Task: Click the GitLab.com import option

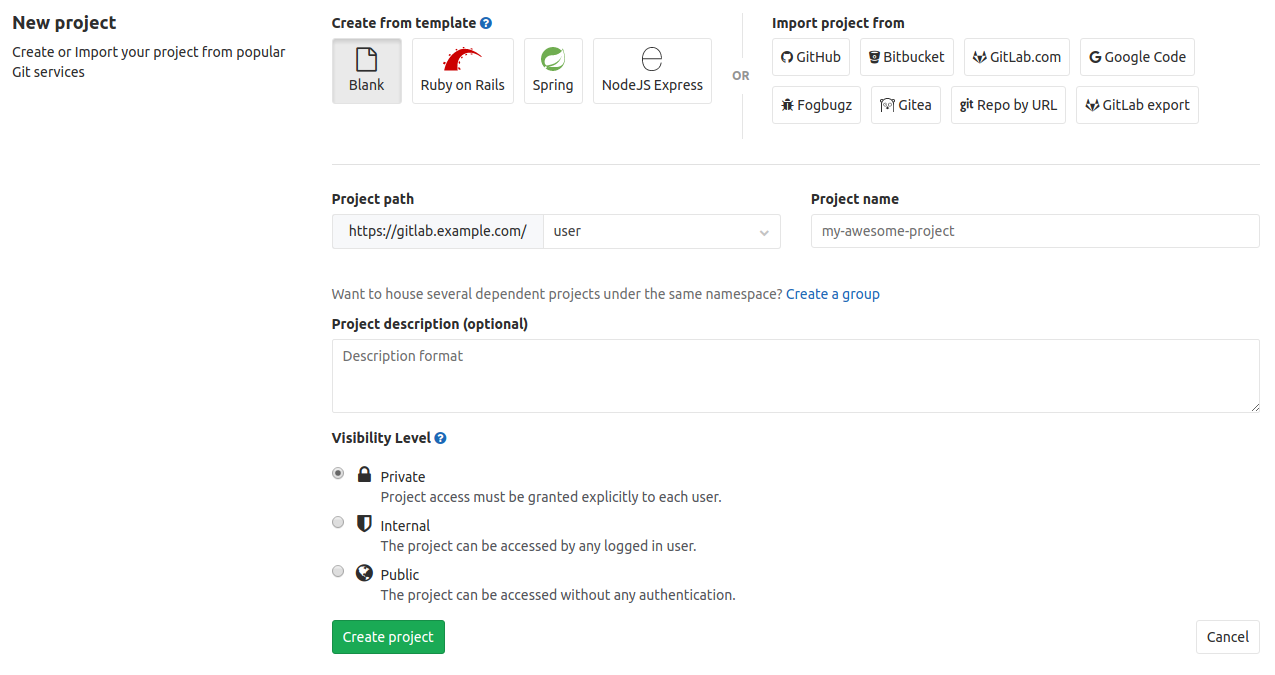Action: [x=1016, y=57]
